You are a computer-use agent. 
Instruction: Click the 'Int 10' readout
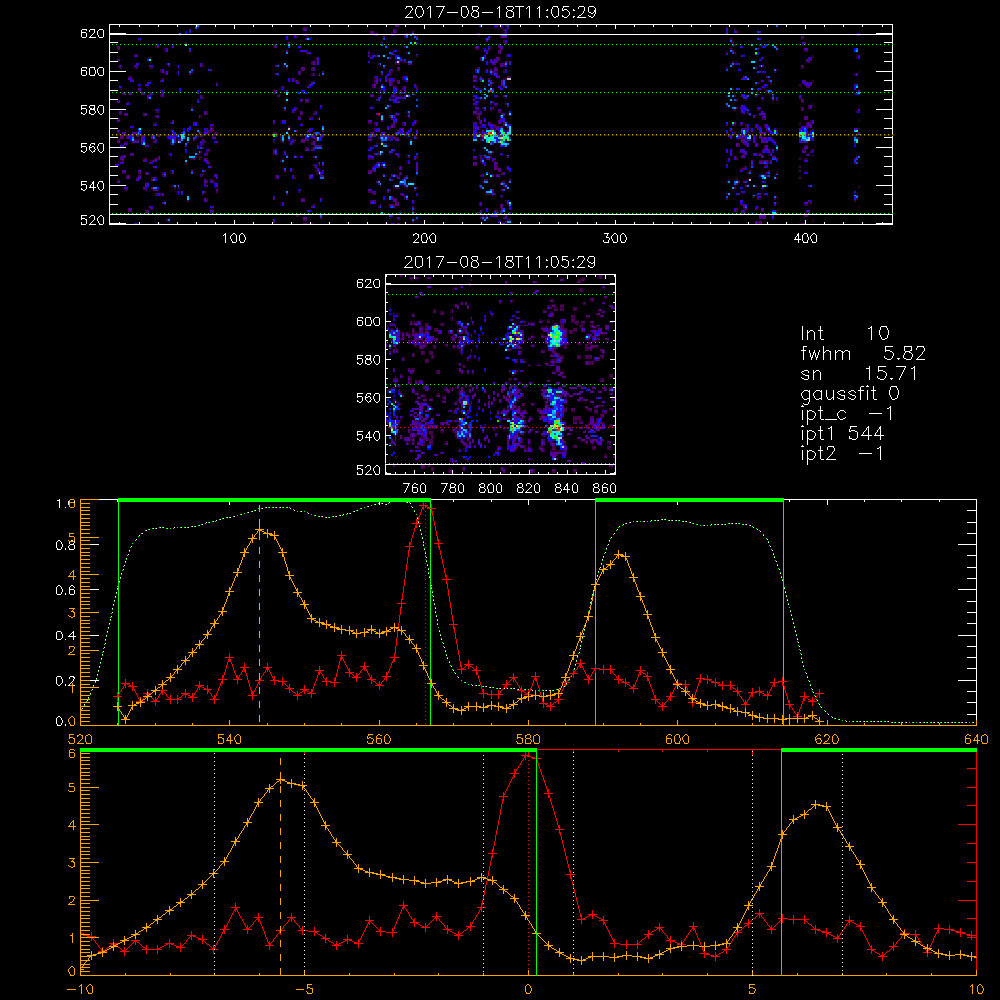[844, 333]
